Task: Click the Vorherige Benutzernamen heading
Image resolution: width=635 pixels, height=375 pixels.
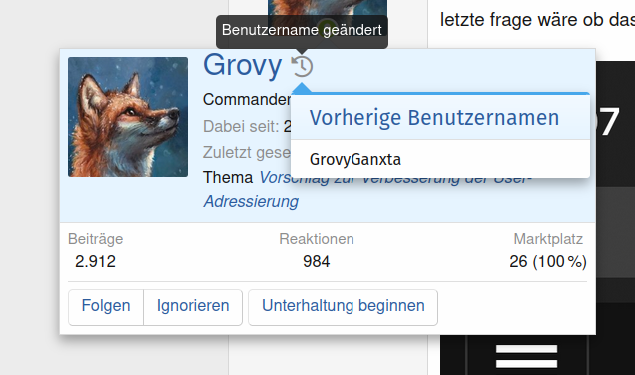Action: pyautogui.click(x=434, y=118)
